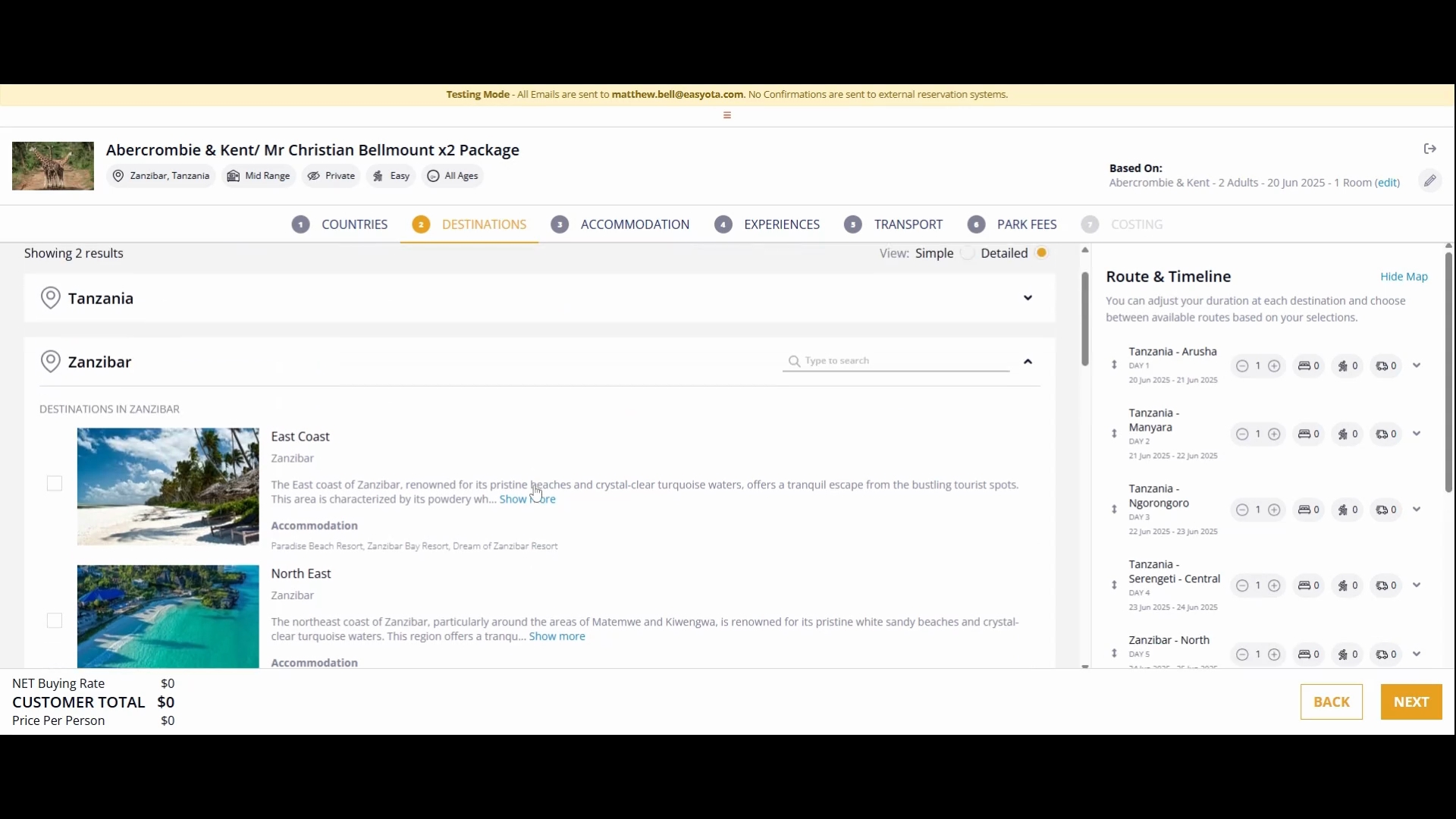The image size is (1456, 819).
Task: Click the location pin icon beside Zanzibar, Tanzania
Action: (118, 176)
